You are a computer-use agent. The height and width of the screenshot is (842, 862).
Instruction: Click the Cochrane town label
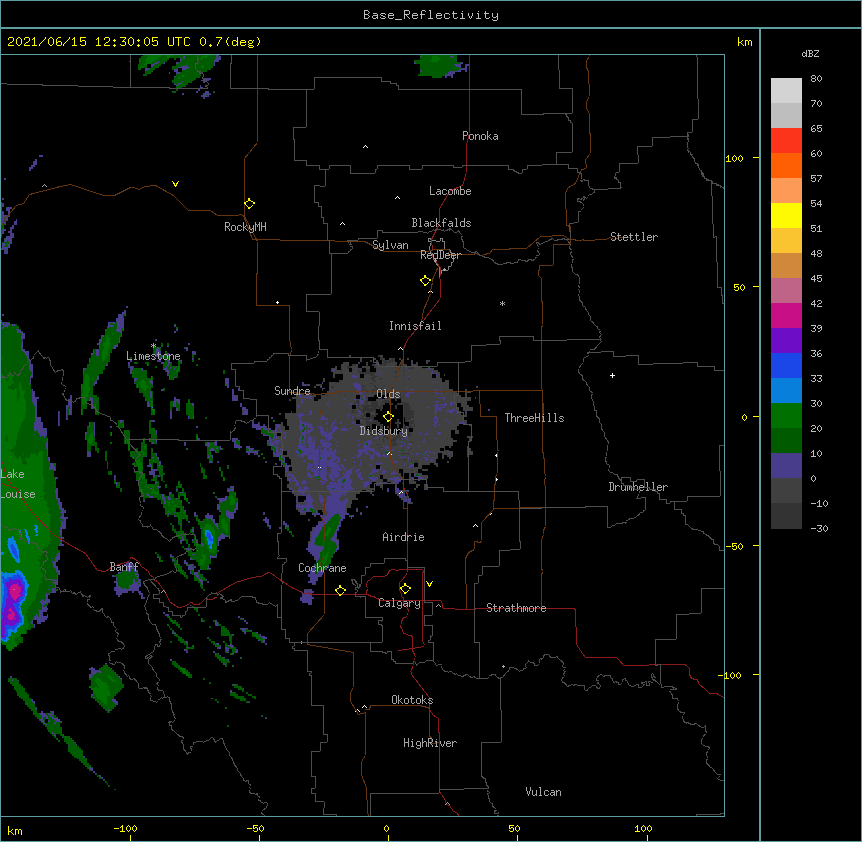[322, 568]
